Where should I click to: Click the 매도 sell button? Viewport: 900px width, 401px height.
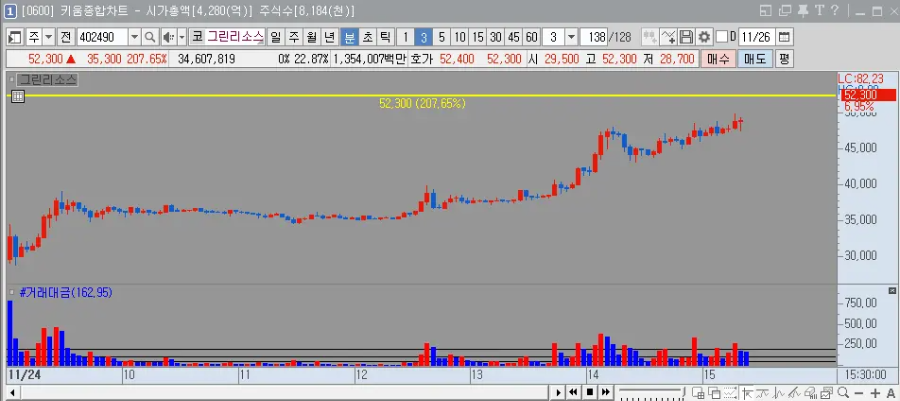pyautogui.click(x=755, y=59)
